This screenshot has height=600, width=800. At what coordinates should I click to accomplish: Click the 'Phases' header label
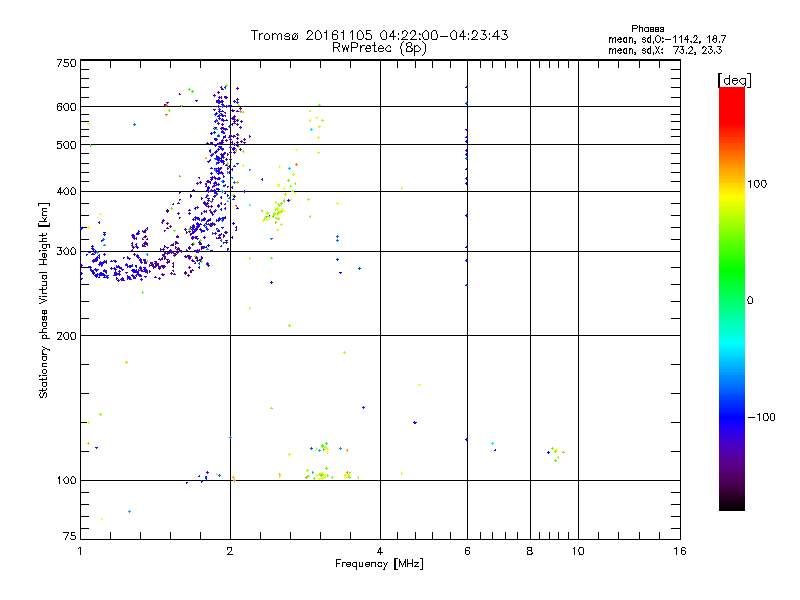point(647,29)
